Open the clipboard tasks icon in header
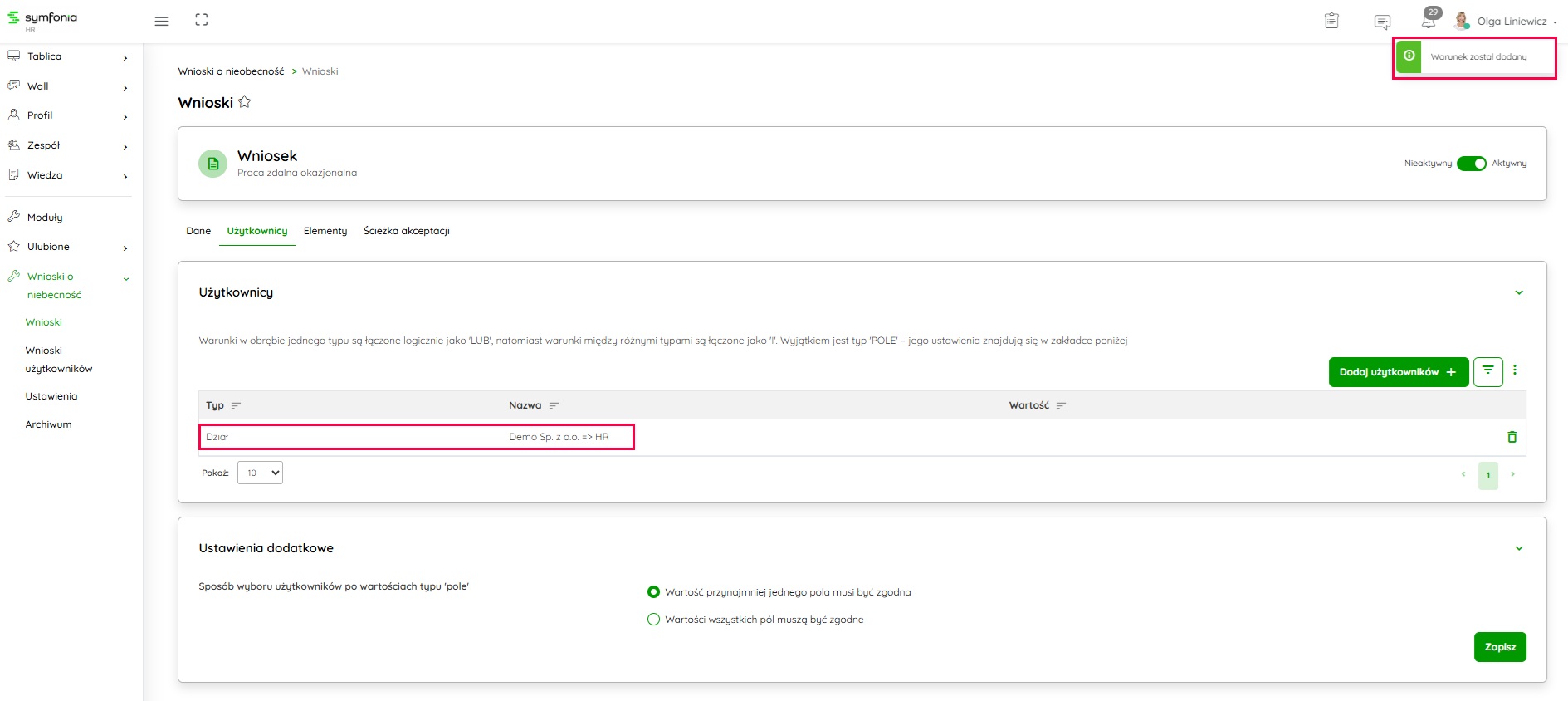Screen dimensions: 1568x701 (x=1331, y=21)
